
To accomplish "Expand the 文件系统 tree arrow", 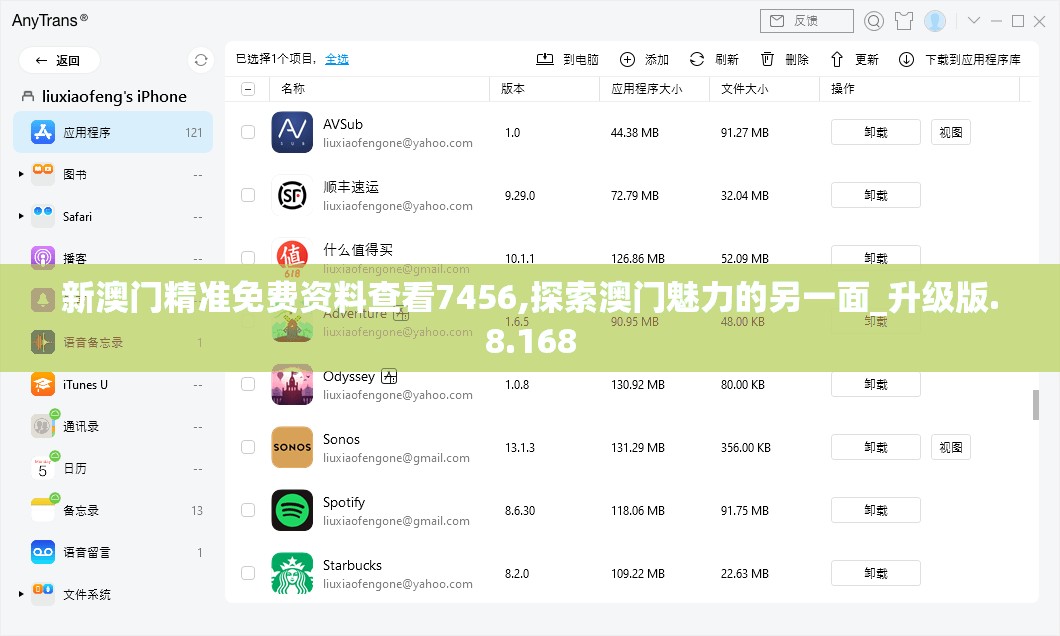I will point(21,594).
